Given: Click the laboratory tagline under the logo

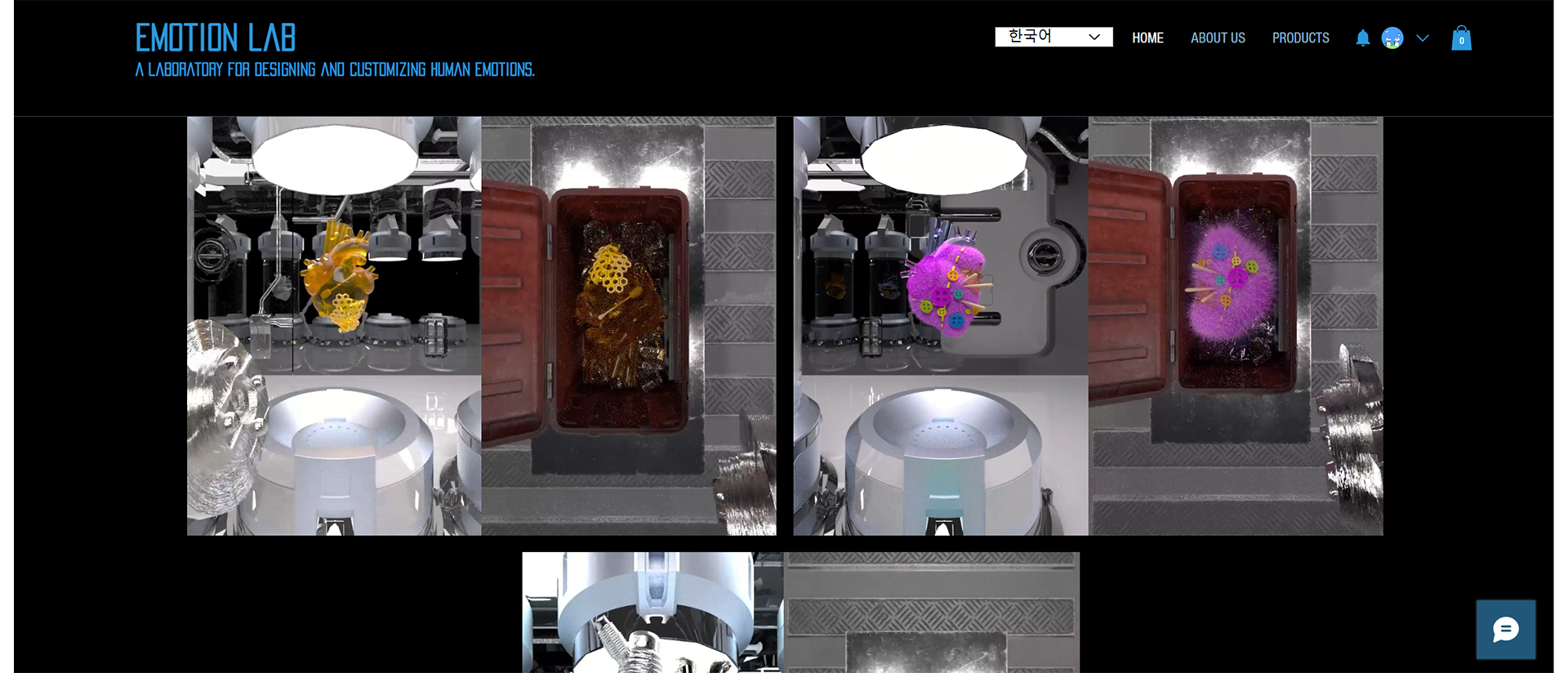Looking at the screenshot, I should coord(335,70).
